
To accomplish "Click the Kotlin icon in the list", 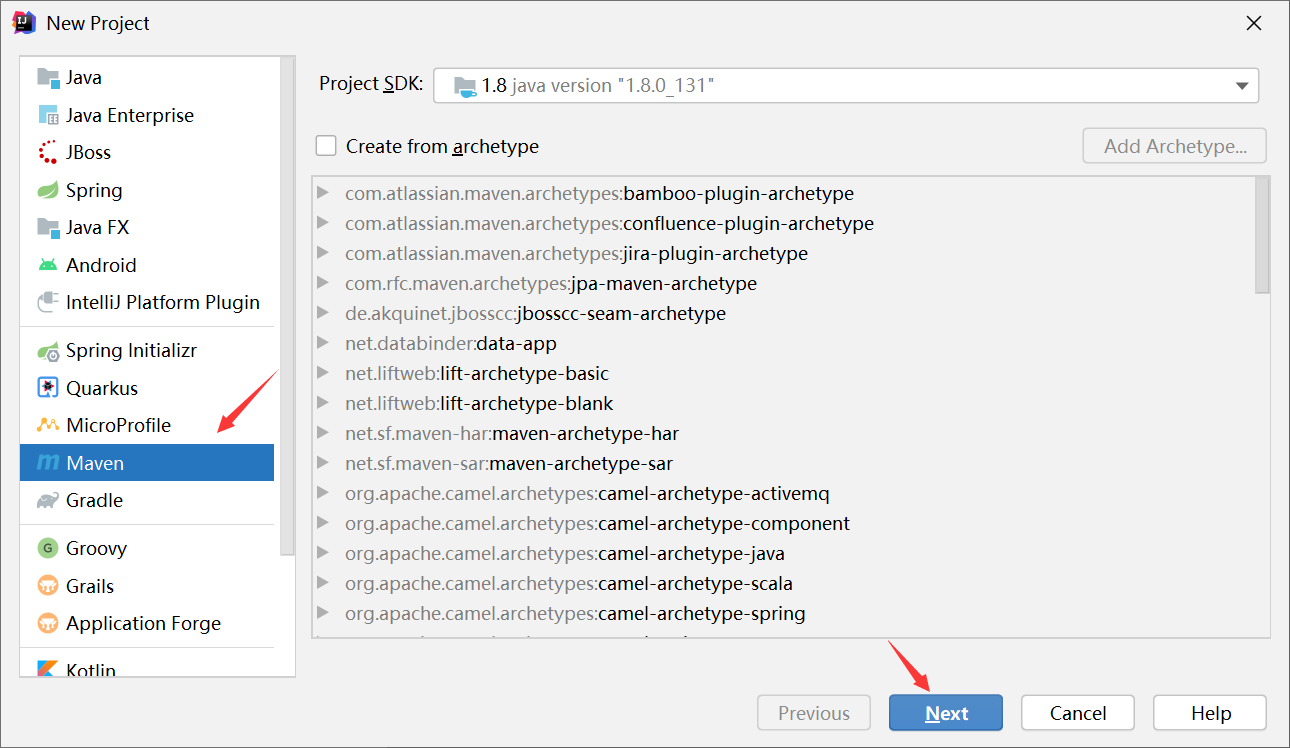I will click(x=48, y=669).
